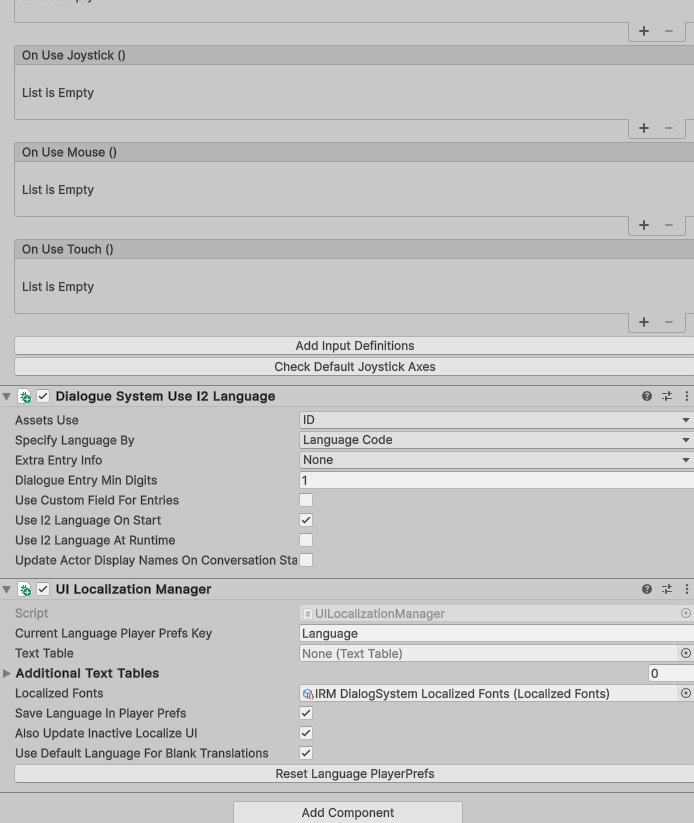Disable the Dialogue System Use I2 Language component
The width and height of the screenshot is (694, 823).
point(43,396)
